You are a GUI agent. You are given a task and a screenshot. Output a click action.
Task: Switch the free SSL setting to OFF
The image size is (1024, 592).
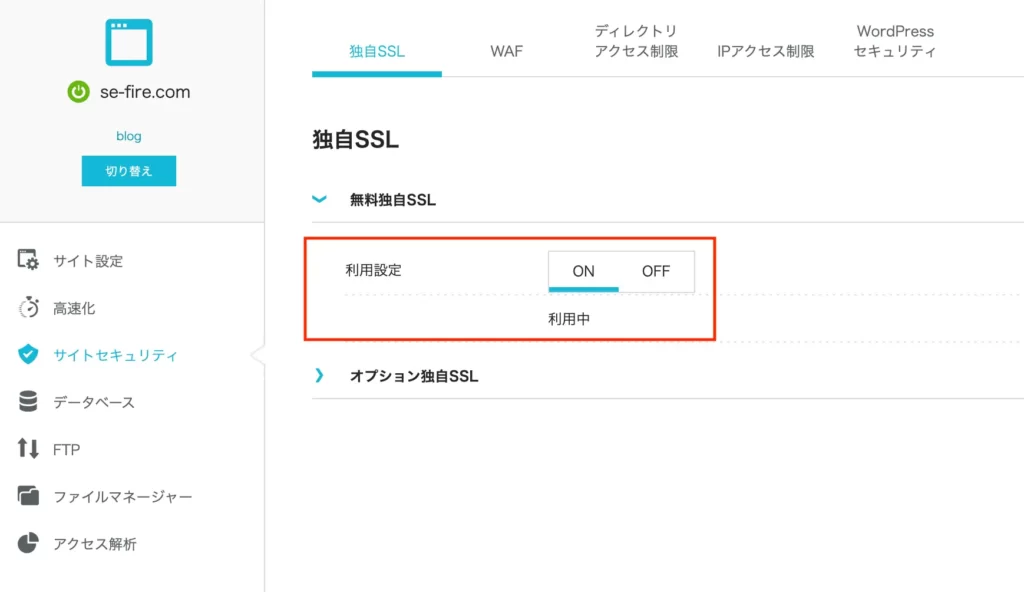point(656,271)
